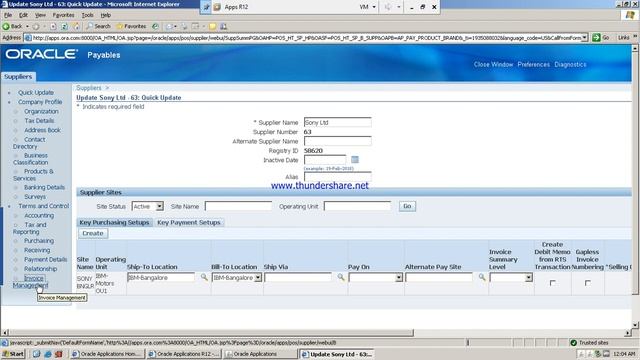Open the Tools menu
The width and height of the screenshot is (640, 360).
point(87,15)
